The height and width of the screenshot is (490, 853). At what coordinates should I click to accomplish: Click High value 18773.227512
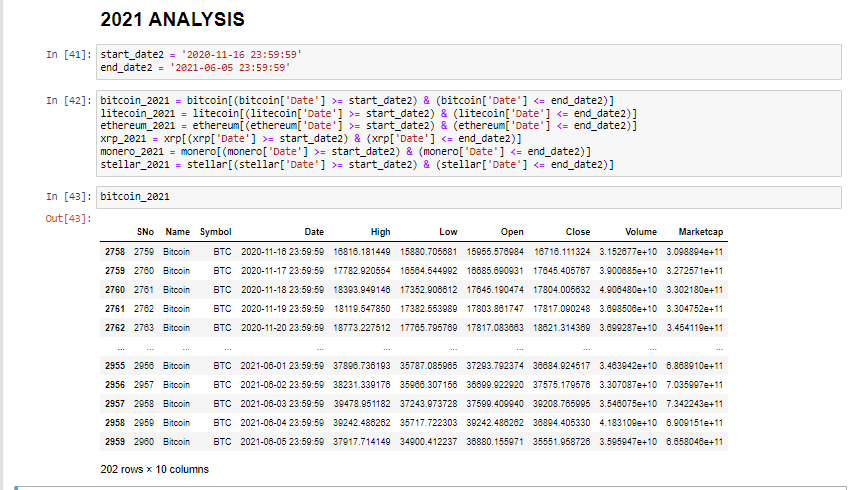coord(362,328)
